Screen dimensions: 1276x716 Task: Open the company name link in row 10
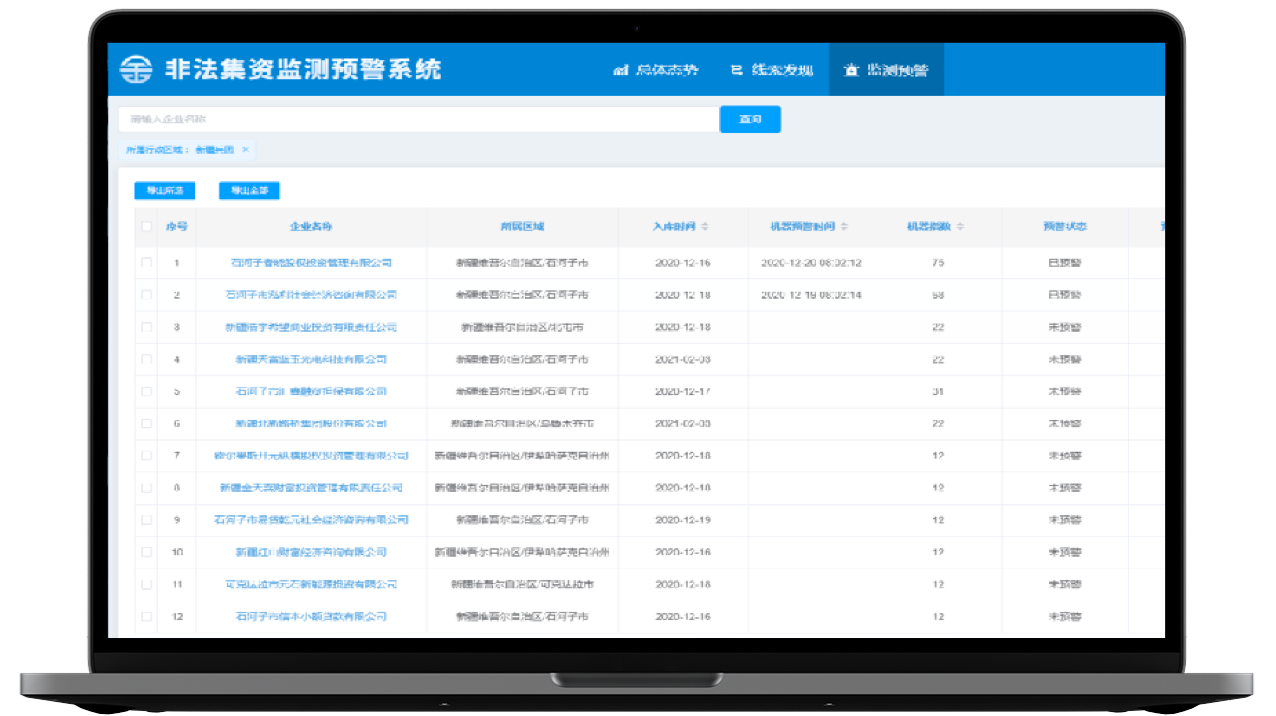coord(311,552)
